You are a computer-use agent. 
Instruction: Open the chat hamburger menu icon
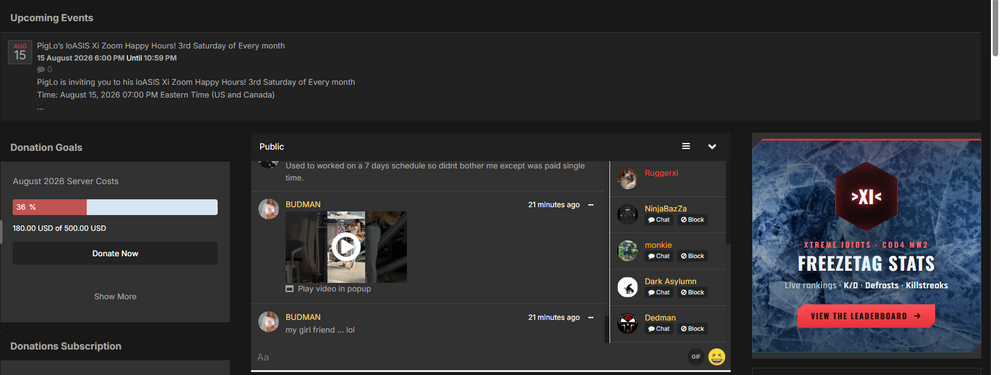[x=686, y=147]
